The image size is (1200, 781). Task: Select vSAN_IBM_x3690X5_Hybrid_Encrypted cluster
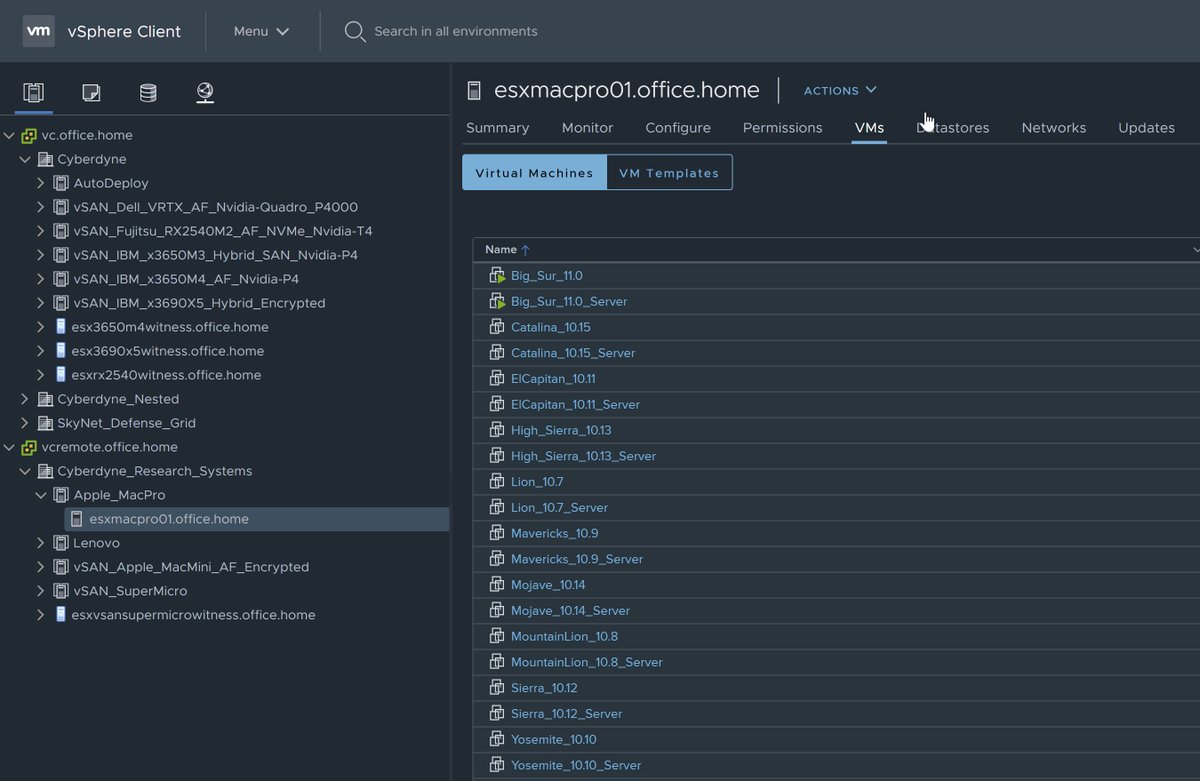tap(199, 303)
